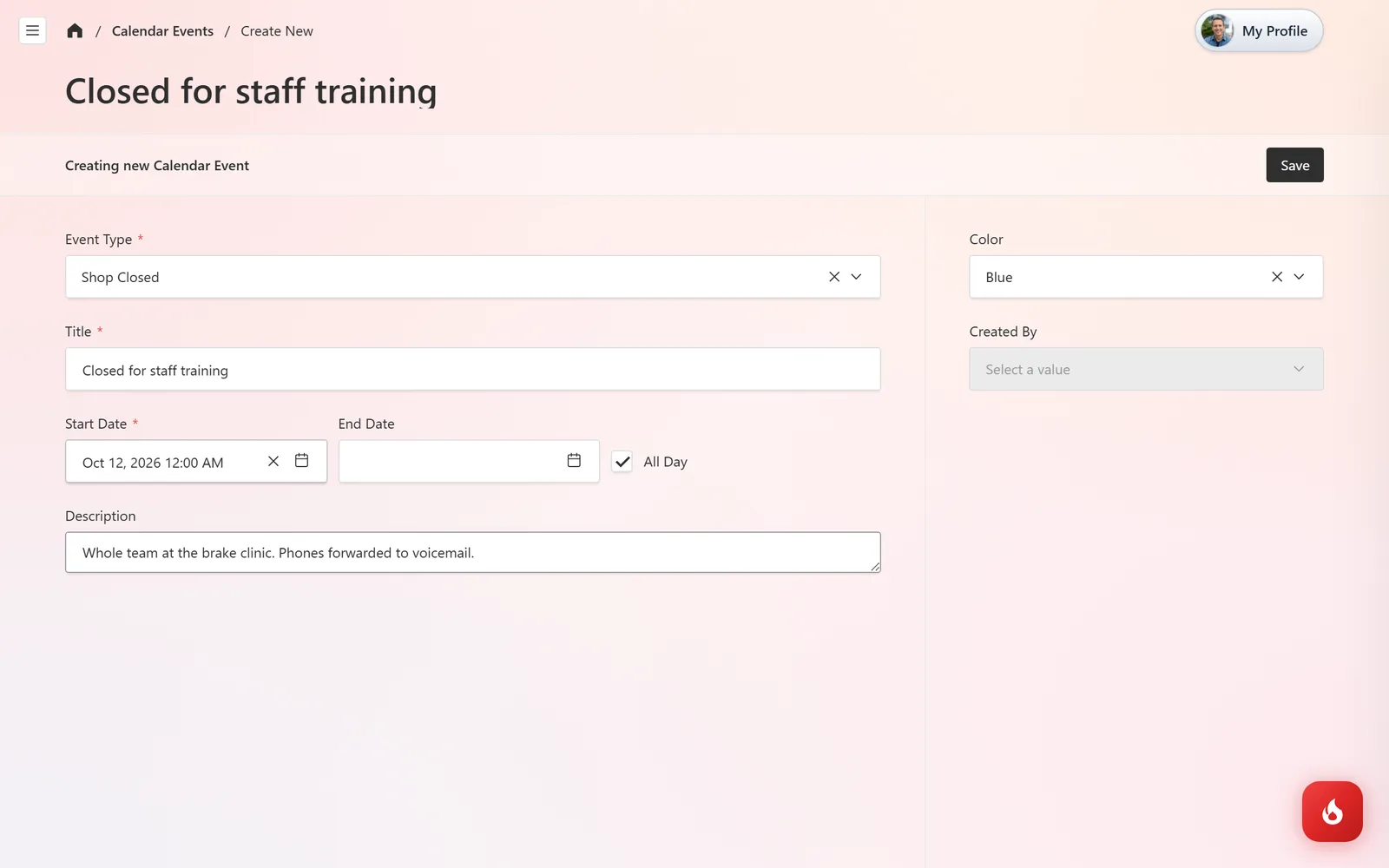Open the Created By select dropdown
Viewport: 1389px width, 868px height.
click(1146, 369)
